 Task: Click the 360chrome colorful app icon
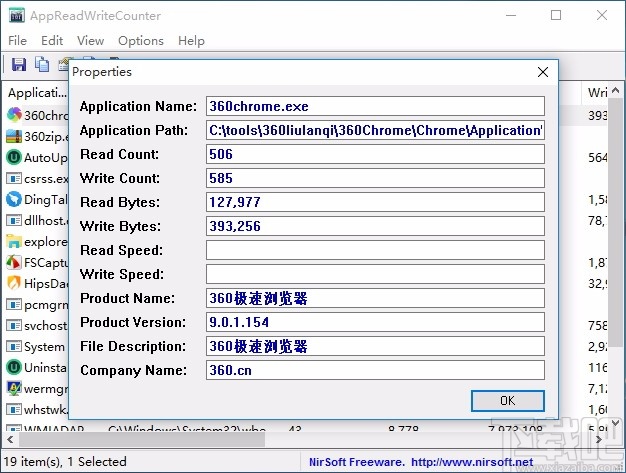click(x=14, y=115)
